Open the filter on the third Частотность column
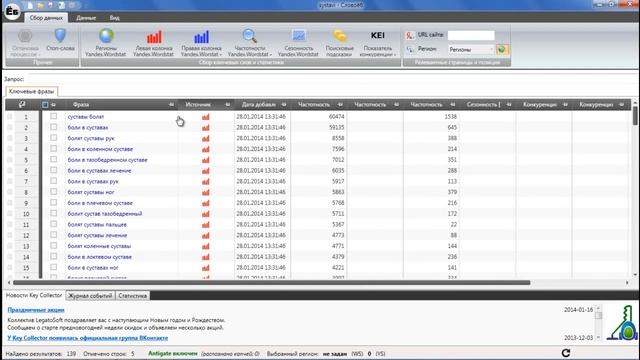The height and width of the screenshot is (360, 640). (x=453, y=104)
